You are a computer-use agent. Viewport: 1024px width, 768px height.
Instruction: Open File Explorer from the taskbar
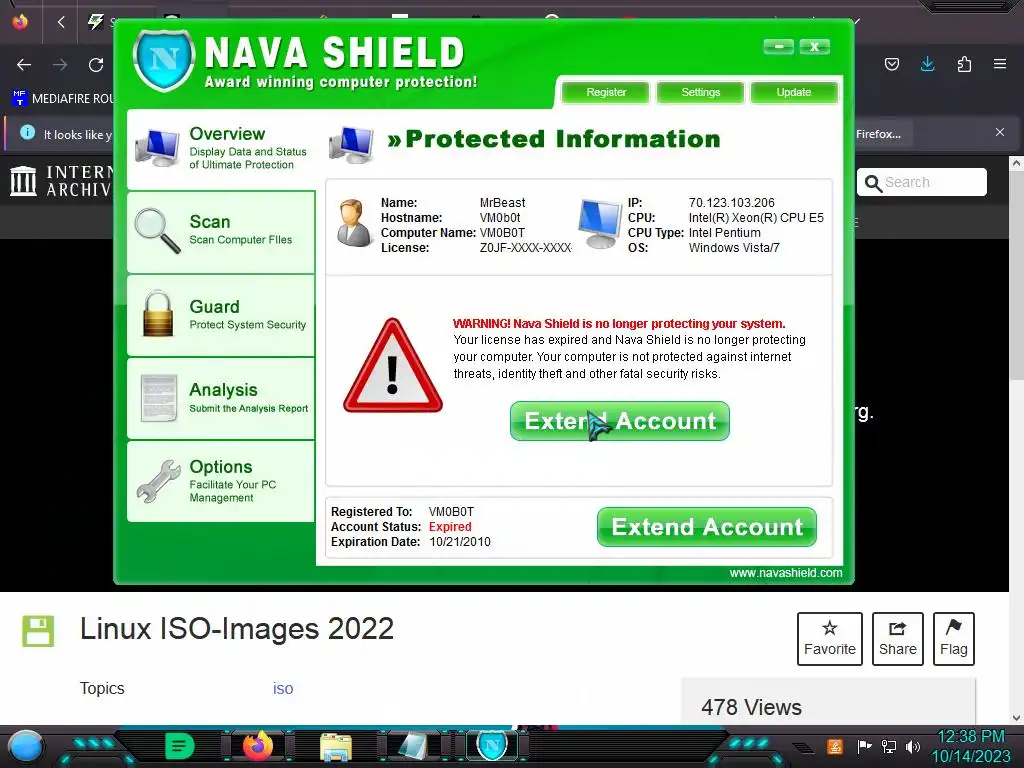[x=336, y=747]
